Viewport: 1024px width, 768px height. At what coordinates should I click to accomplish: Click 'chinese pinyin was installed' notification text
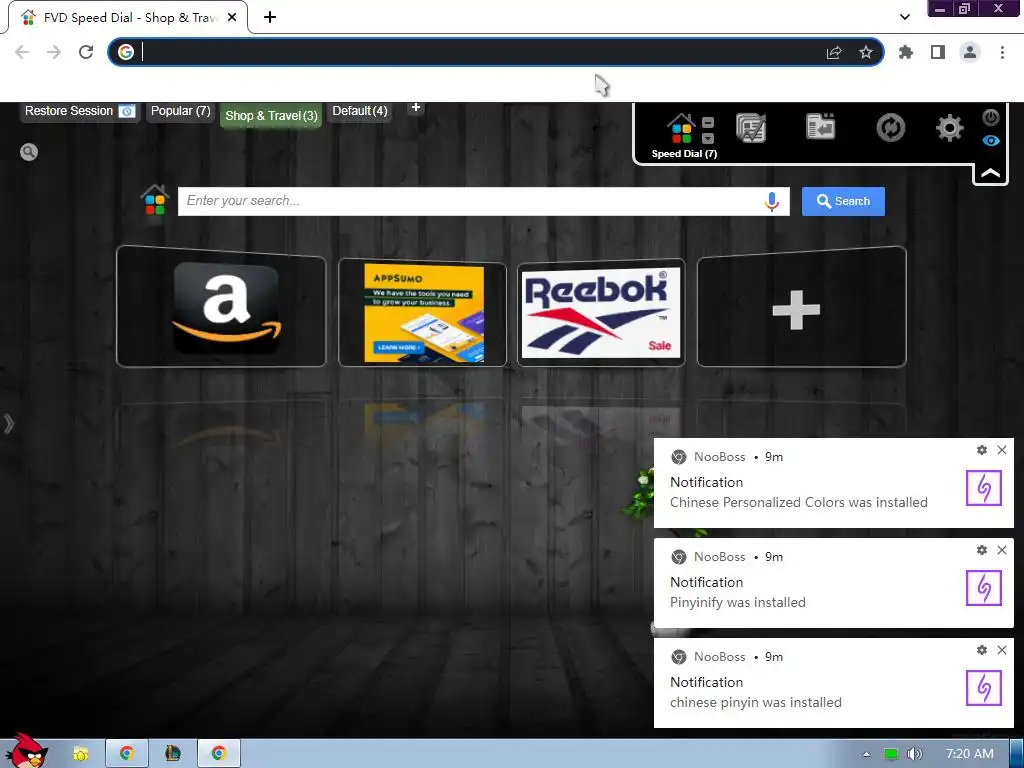[756, 702]
